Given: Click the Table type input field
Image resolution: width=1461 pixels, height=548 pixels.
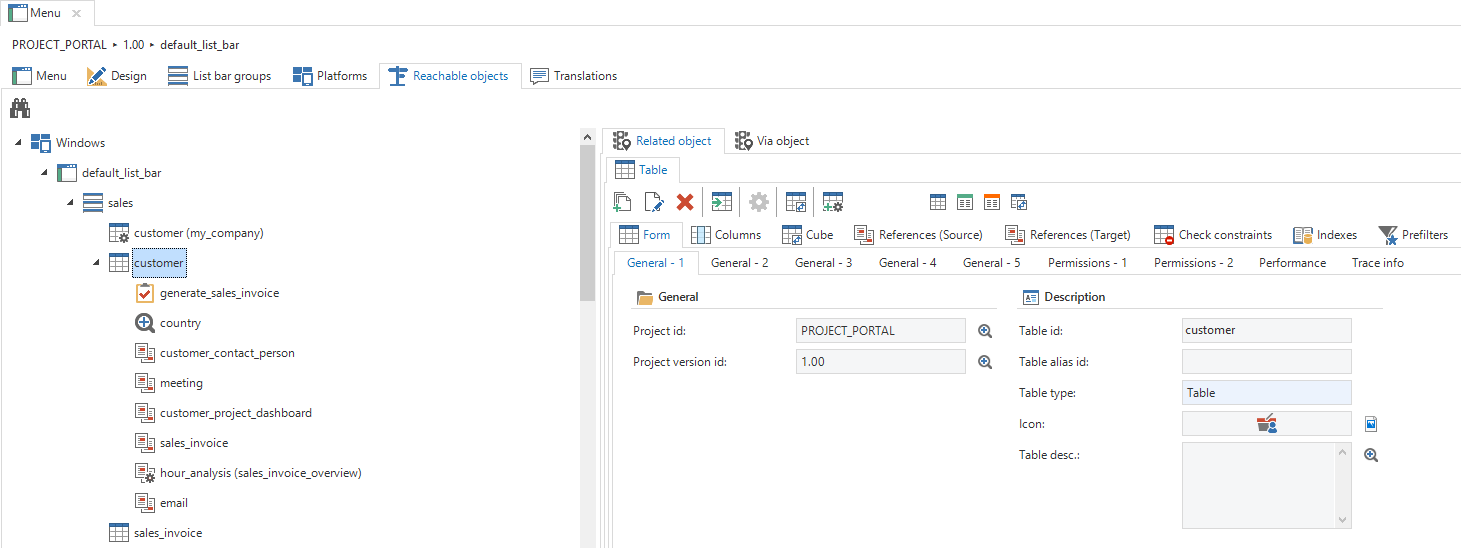Looking at the screenshot, I should (x=1266, y=393).
